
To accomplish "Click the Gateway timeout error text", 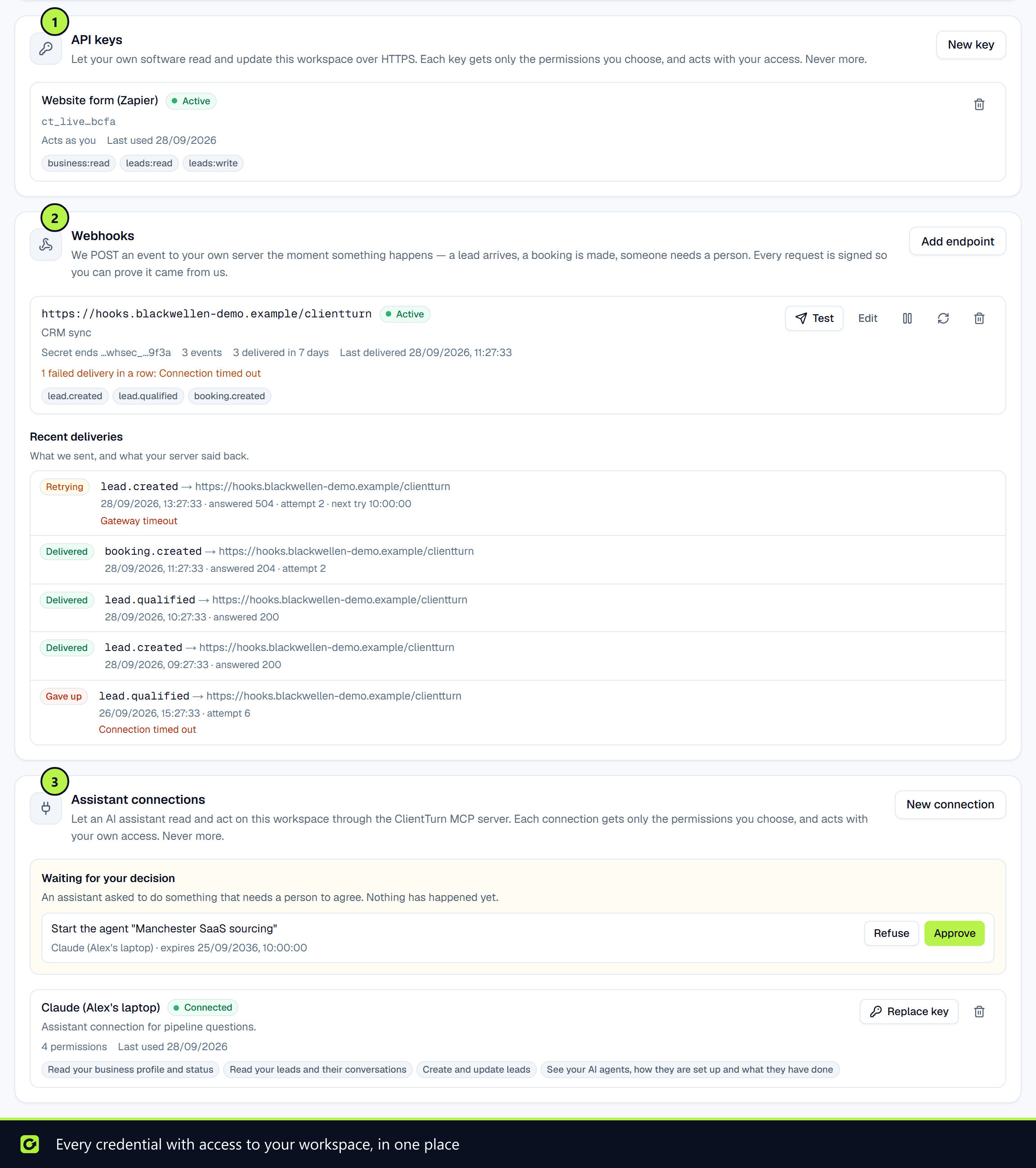I will click(139, 521).
